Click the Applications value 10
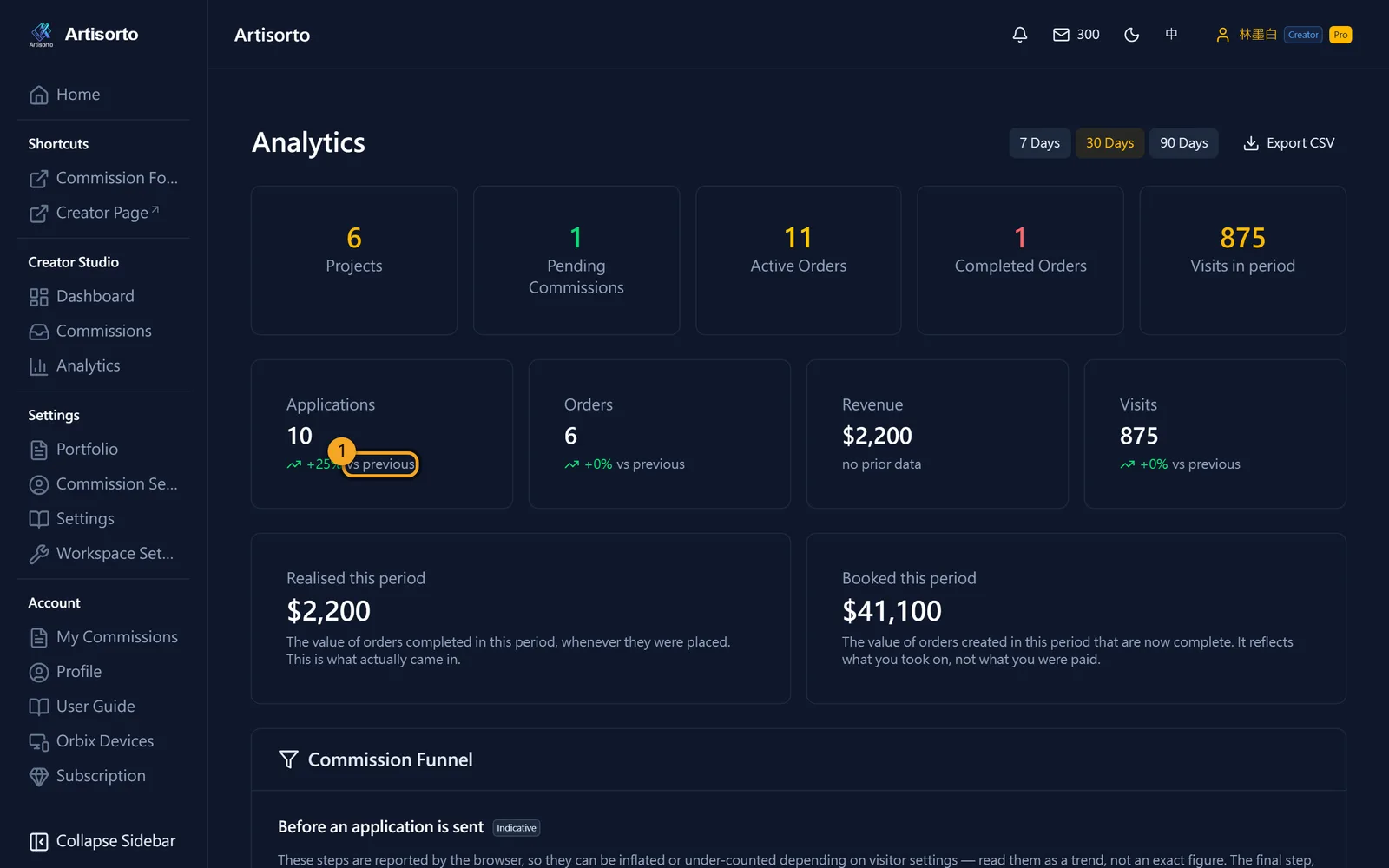Screen dimensions: 1389x868 point(300,436)
